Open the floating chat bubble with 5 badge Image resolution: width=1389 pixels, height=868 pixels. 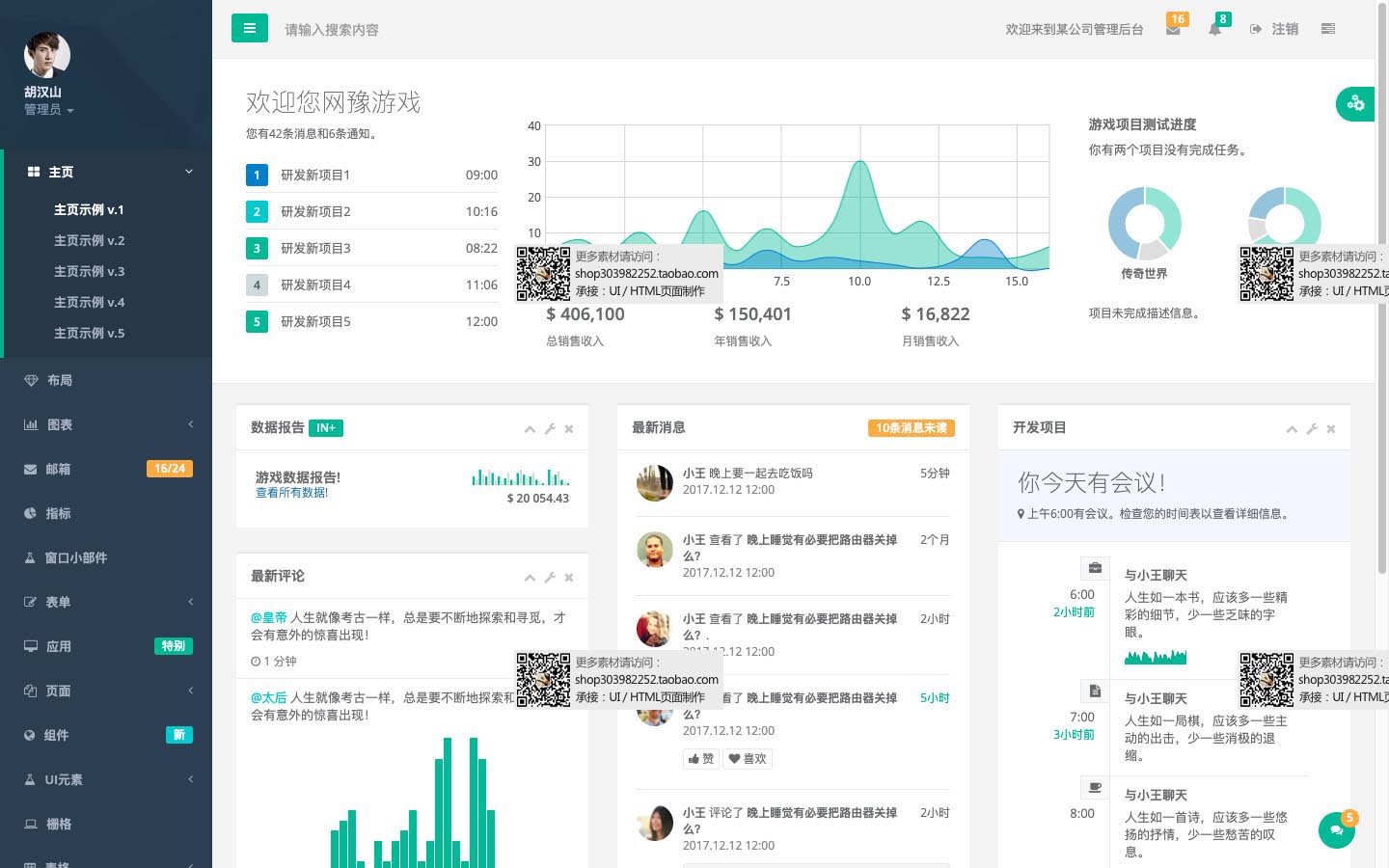click(1337, 829)
